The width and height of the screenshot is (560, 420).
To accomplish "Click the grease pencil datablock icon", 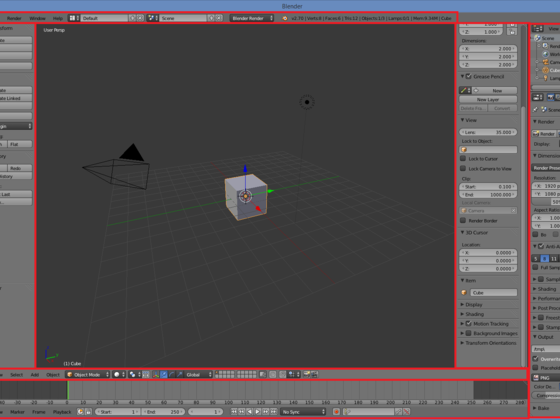I will point(465,90).
